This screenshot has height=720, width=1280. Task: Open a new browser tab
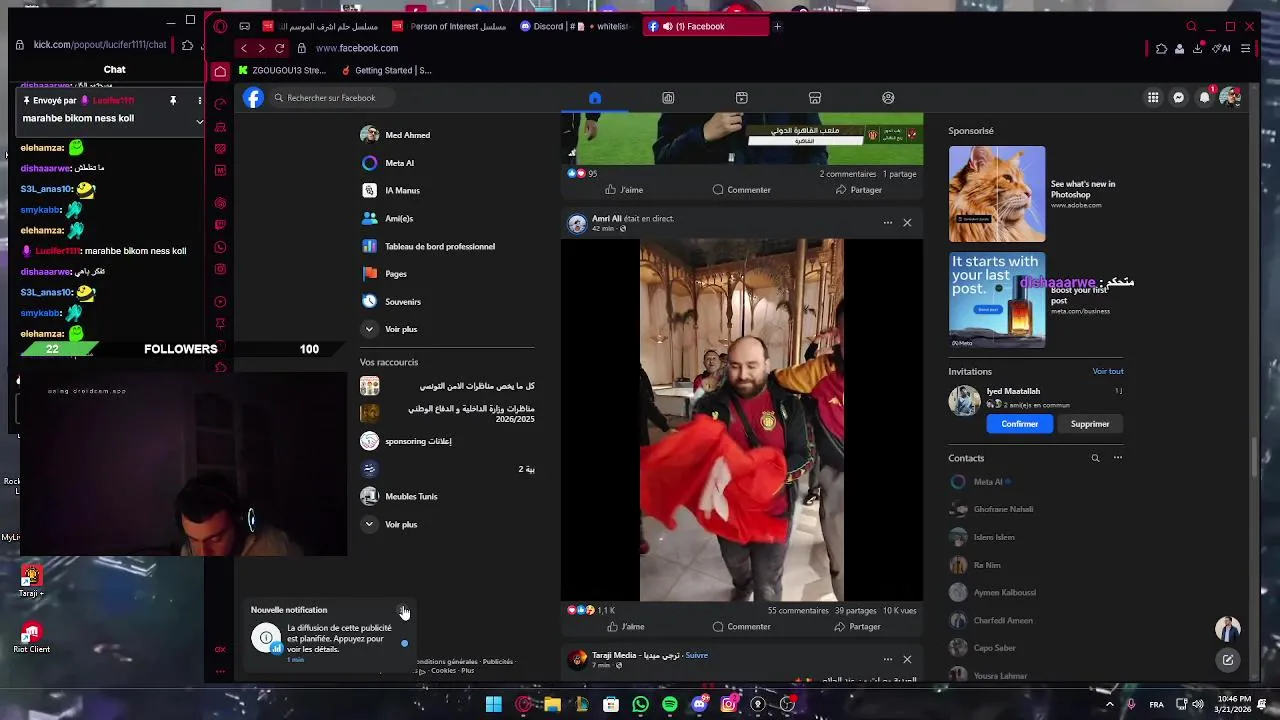pos(777,26)
